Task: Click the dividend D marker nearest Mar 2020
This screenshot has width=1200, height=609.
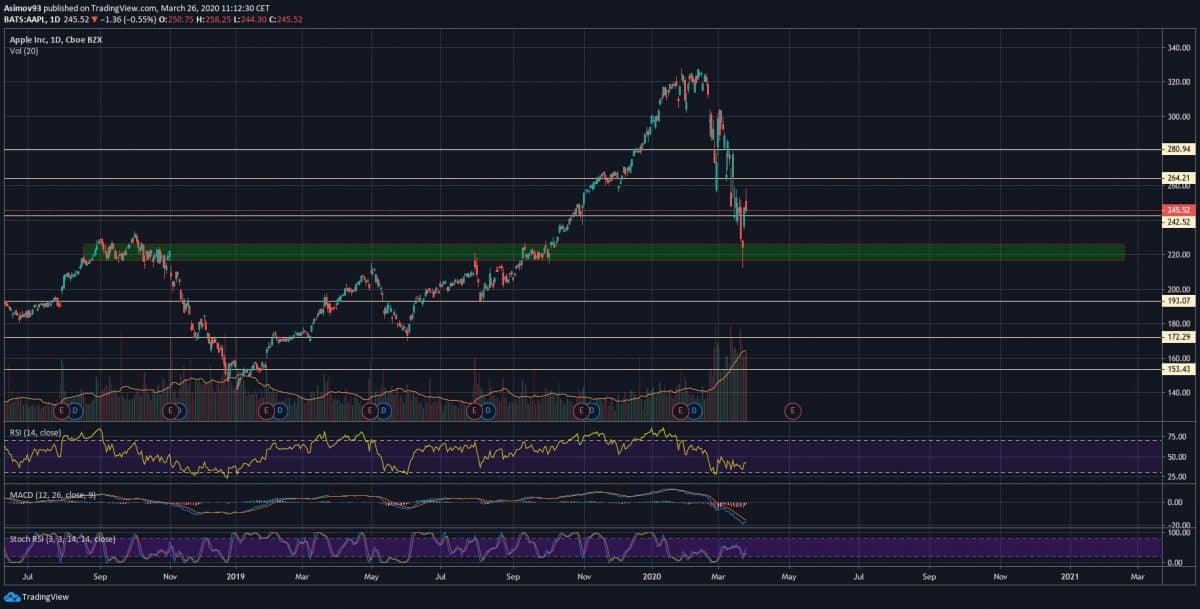Action: tap(696, 410)
